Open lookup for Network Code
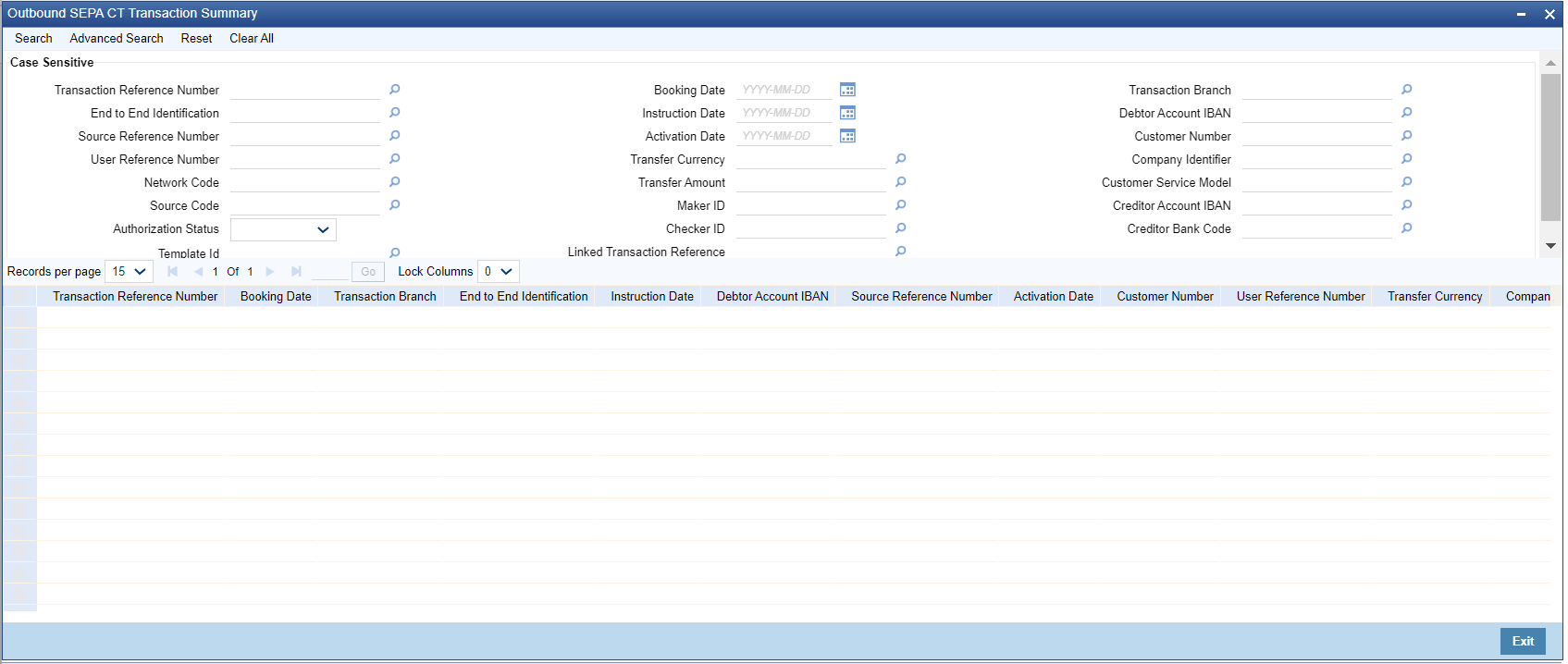 [395, 182]
